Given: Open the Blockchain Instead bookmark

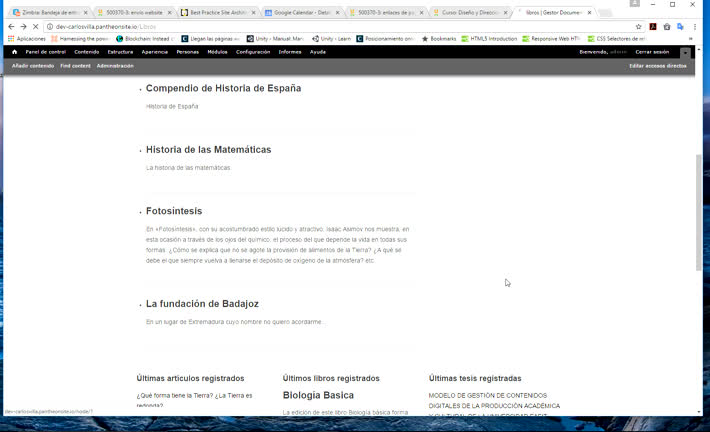Looking at the screenshot, I should [145, 39].
